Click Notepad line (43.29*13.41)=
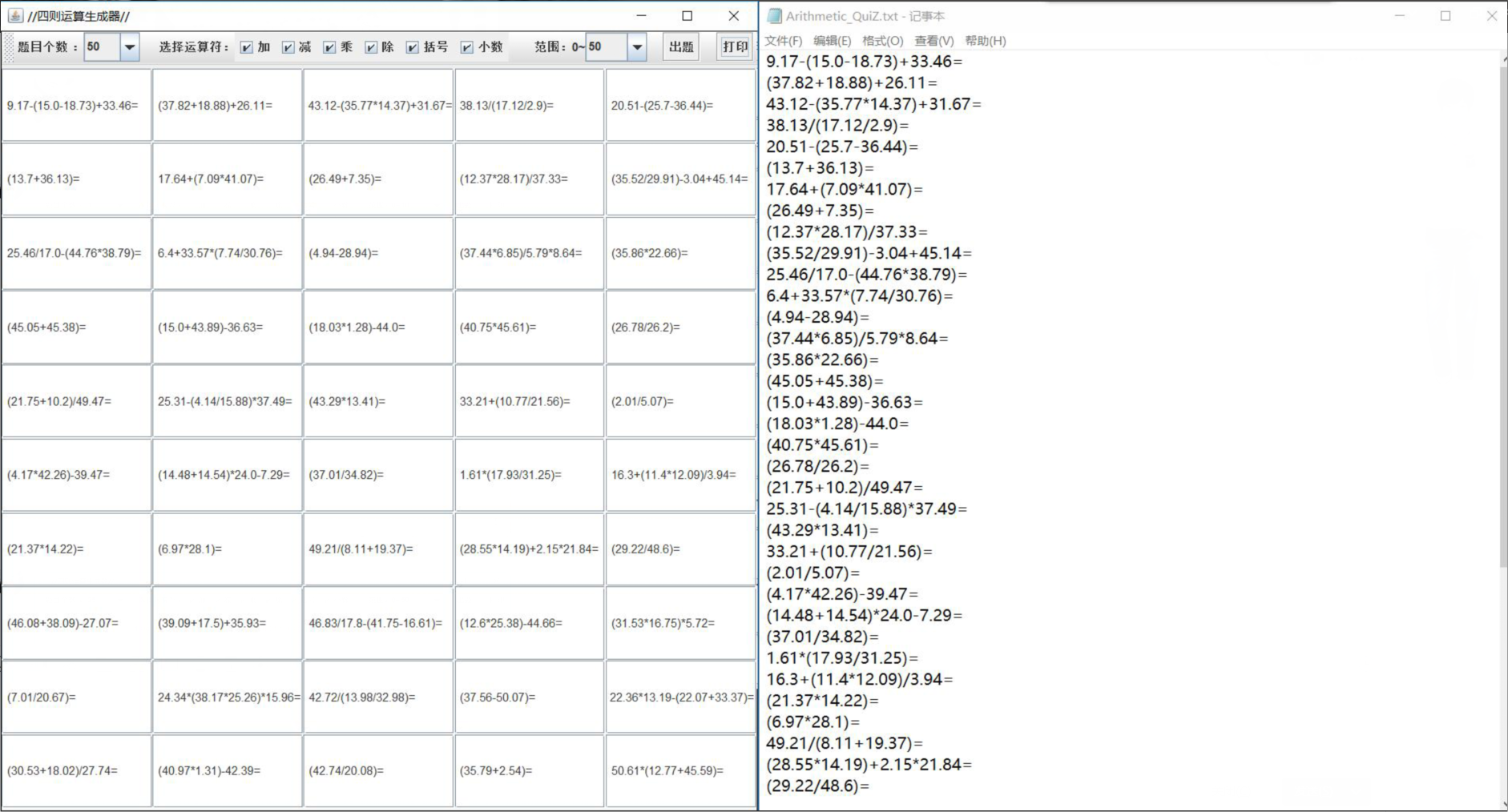Image resolution: width=1508 pixels, height=812 pixels. tap(822, 530)
